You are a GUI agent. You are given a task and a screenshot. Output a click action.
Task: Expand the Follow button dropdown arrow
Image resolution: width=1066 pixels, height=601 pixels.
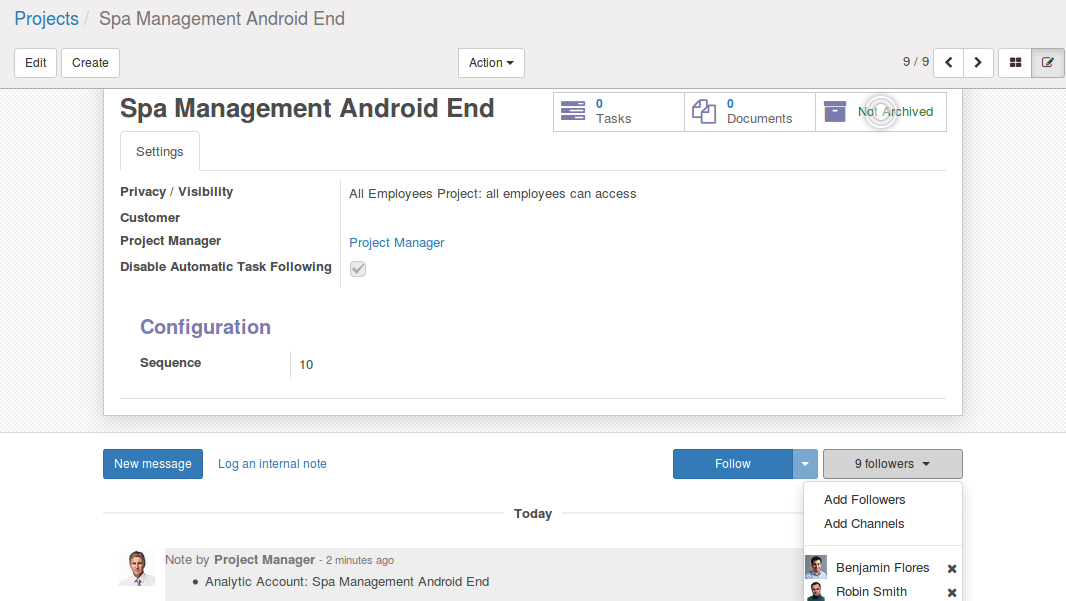coord(805,464)
